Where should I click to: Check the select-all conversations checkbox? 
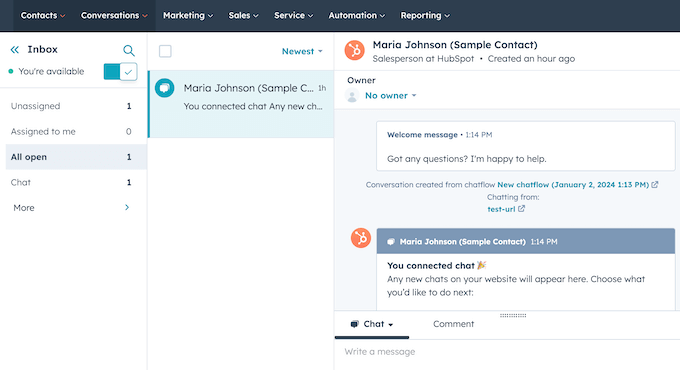point(165,51)
